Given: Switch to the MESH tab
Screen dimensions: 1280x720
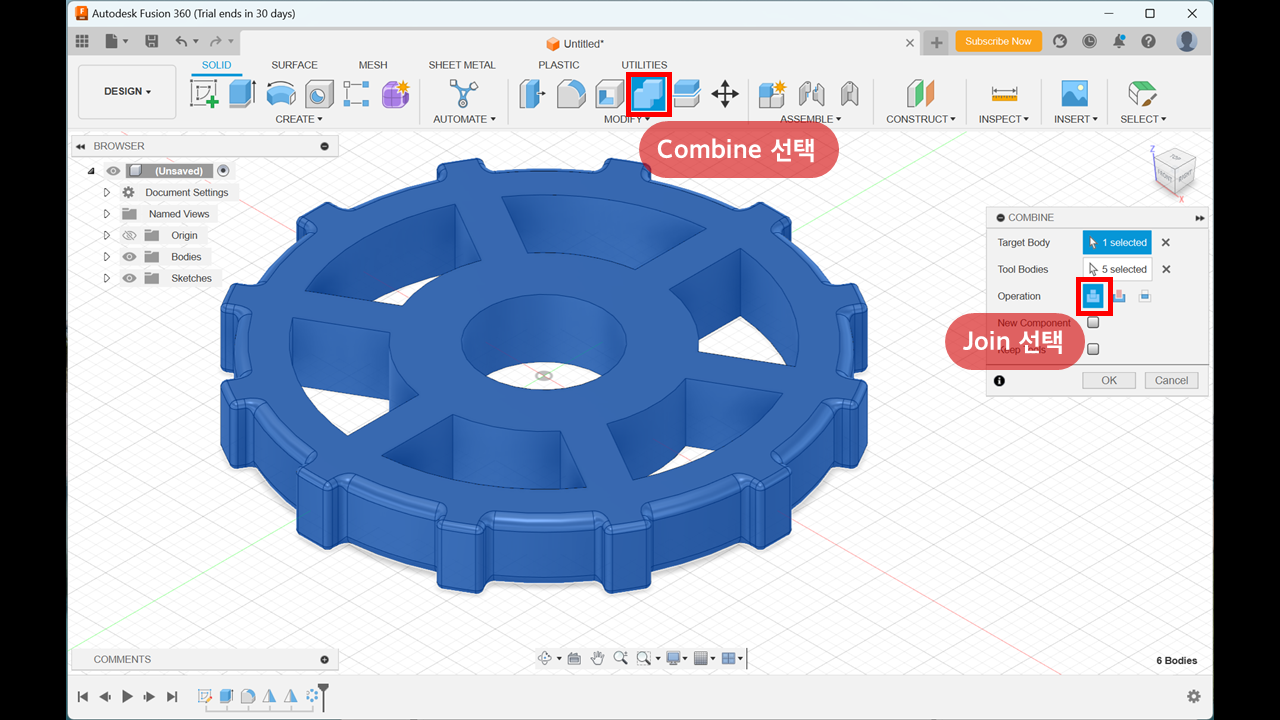Looking at the screenshot, I should tap(373, 65).
